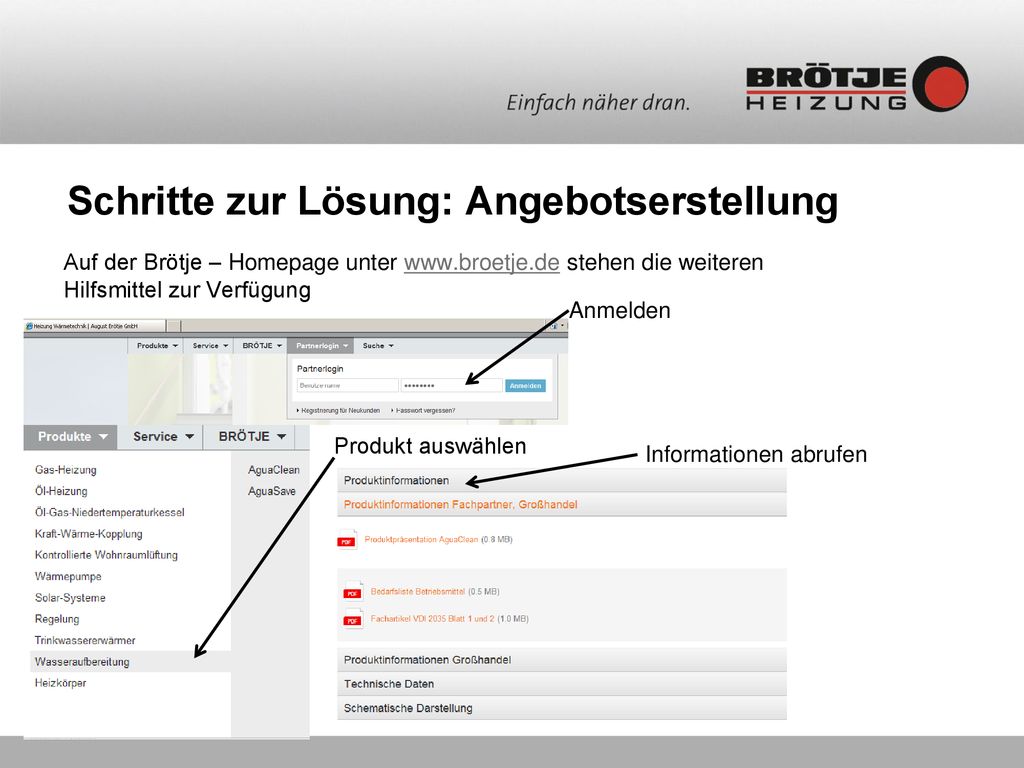Select Solar-Systeme in product list

pyautogui.click(x=70, y=598)
